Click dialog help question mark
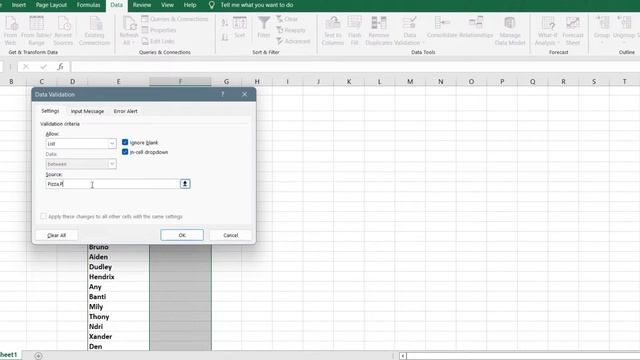 coord(223,94)
